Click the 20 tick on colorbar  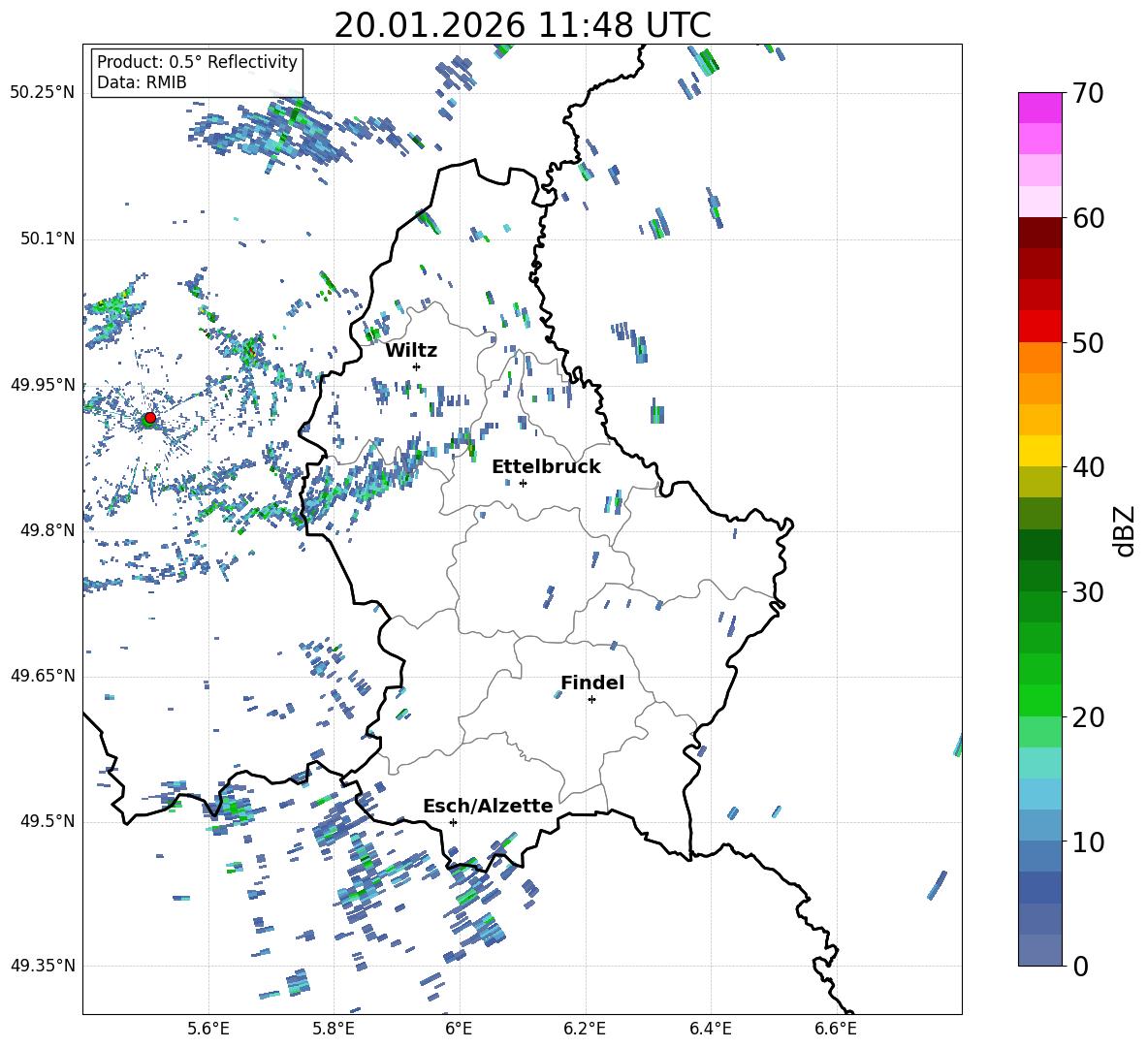[1088, 717]
